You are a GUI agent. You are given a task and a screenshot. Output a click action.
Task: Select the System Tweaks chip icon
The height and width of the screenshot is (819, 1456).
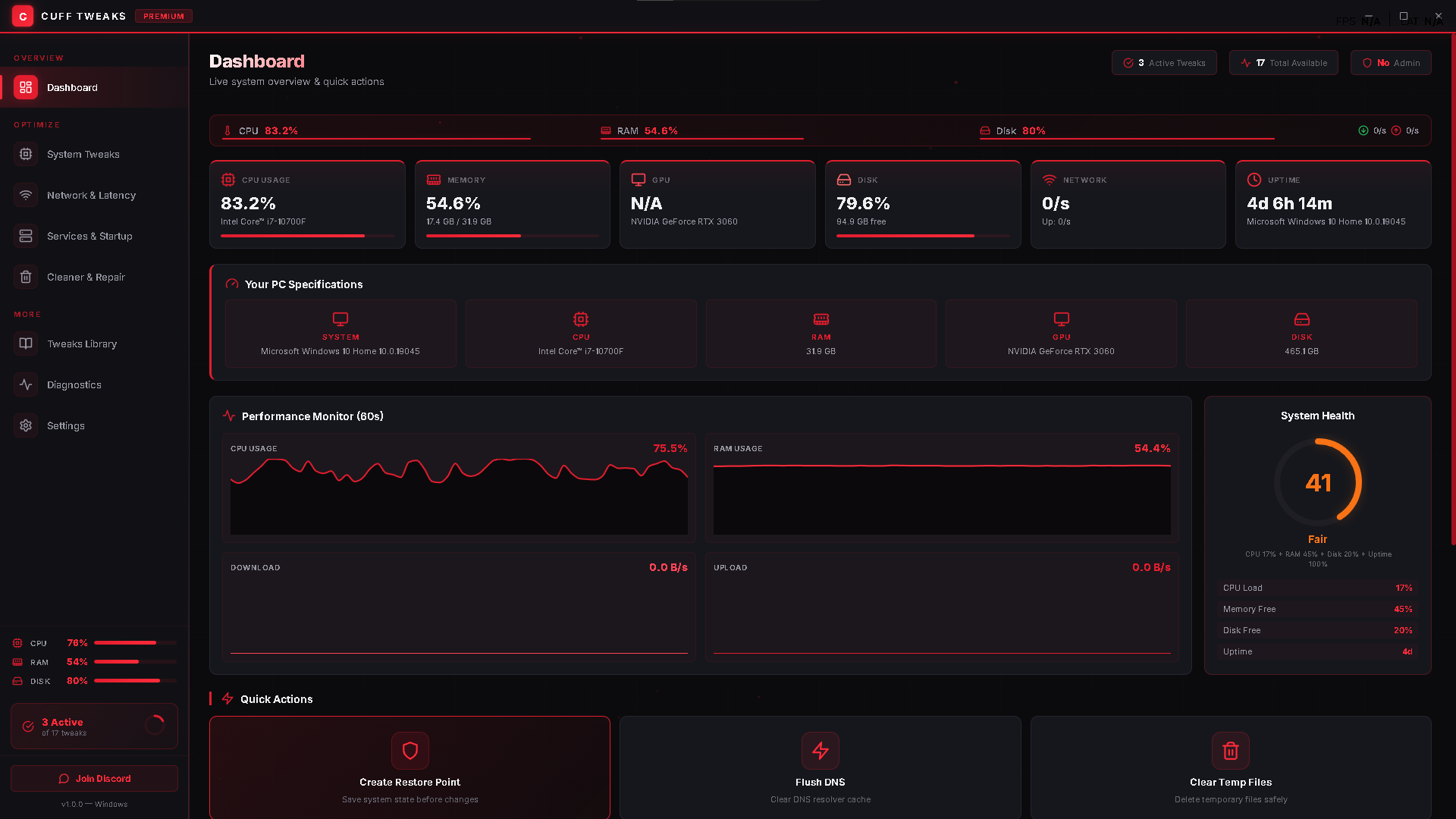click(x=26, y=154)
